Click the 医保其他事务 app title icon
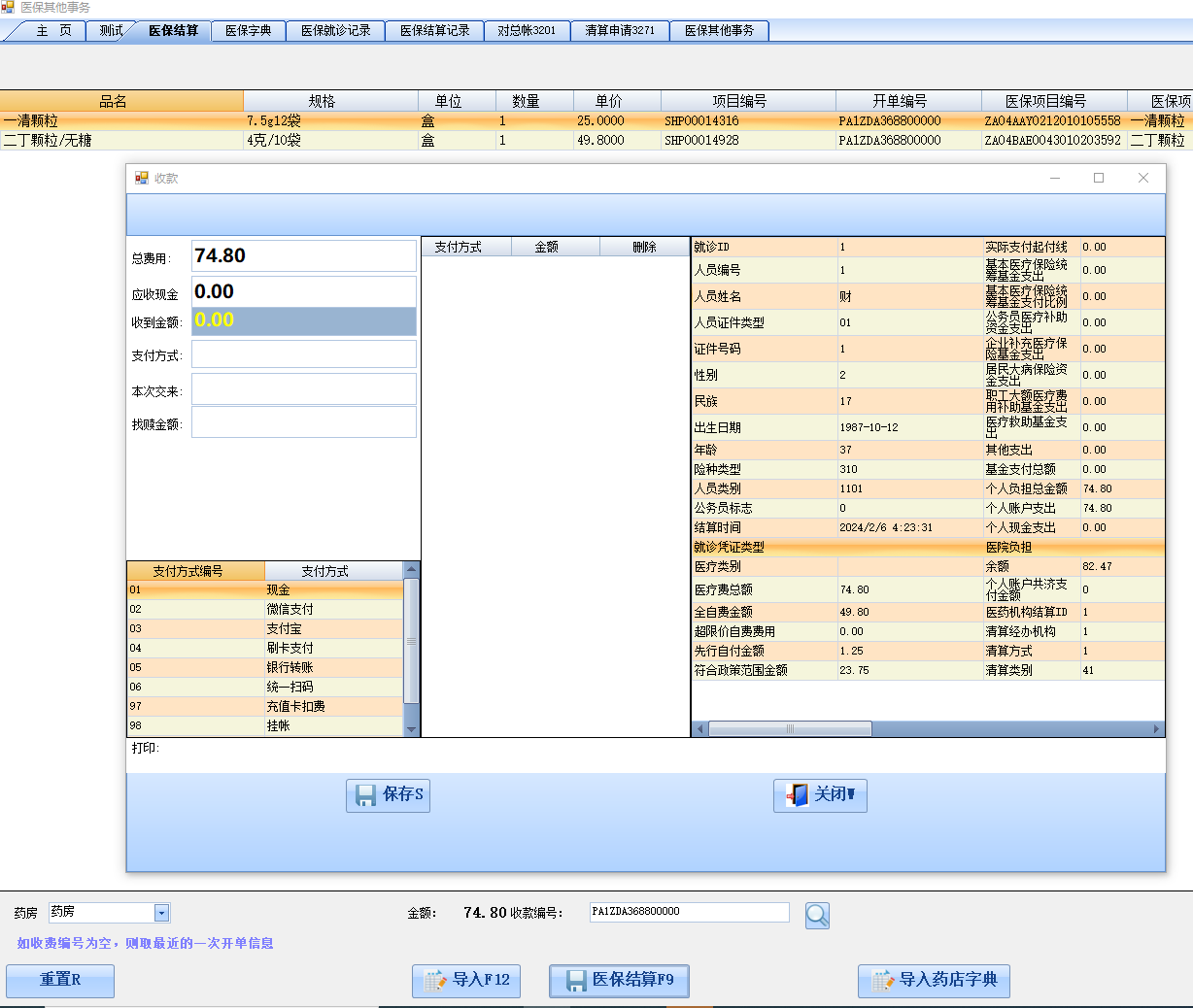Screen dimensions: 1193x1008 coord(8,7)
